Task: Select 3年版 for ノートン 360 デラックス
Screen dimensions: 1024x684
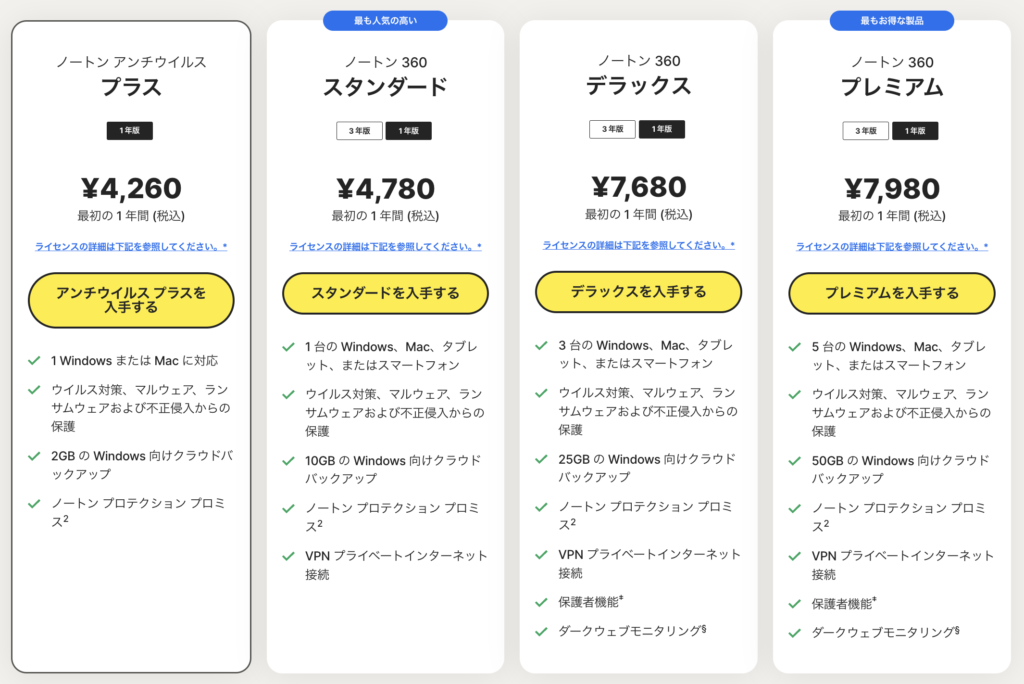Action: (612, 129)
